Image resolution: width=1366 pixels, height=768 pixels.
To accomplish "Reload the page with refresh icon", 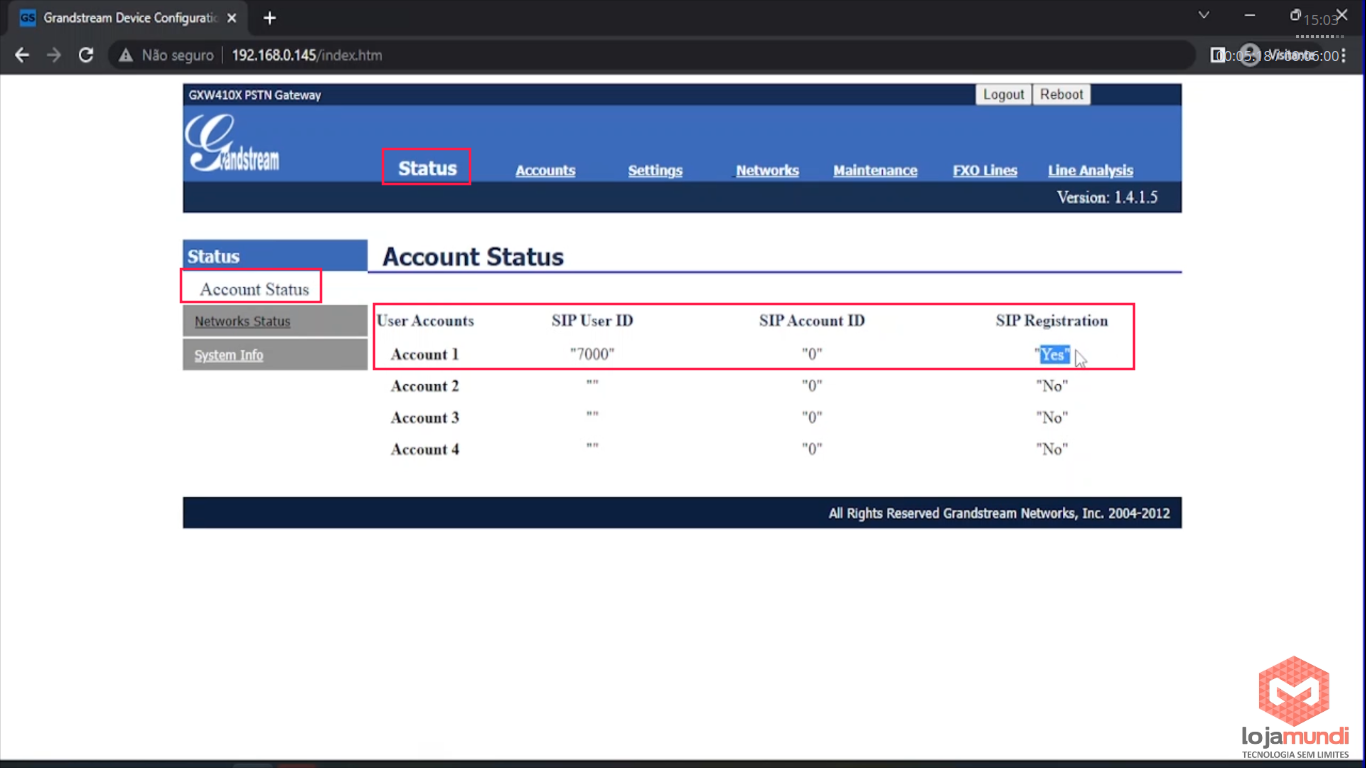I will click(x=86, y=55).
